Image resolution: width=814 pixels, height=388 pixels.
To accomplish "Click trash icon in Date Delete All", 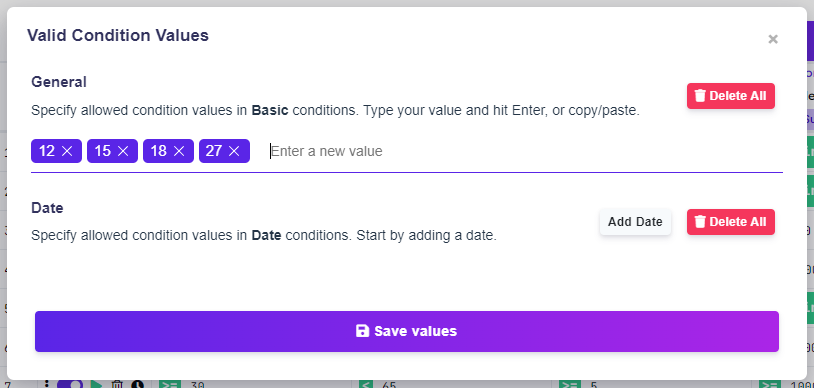I will click(700, 222).
